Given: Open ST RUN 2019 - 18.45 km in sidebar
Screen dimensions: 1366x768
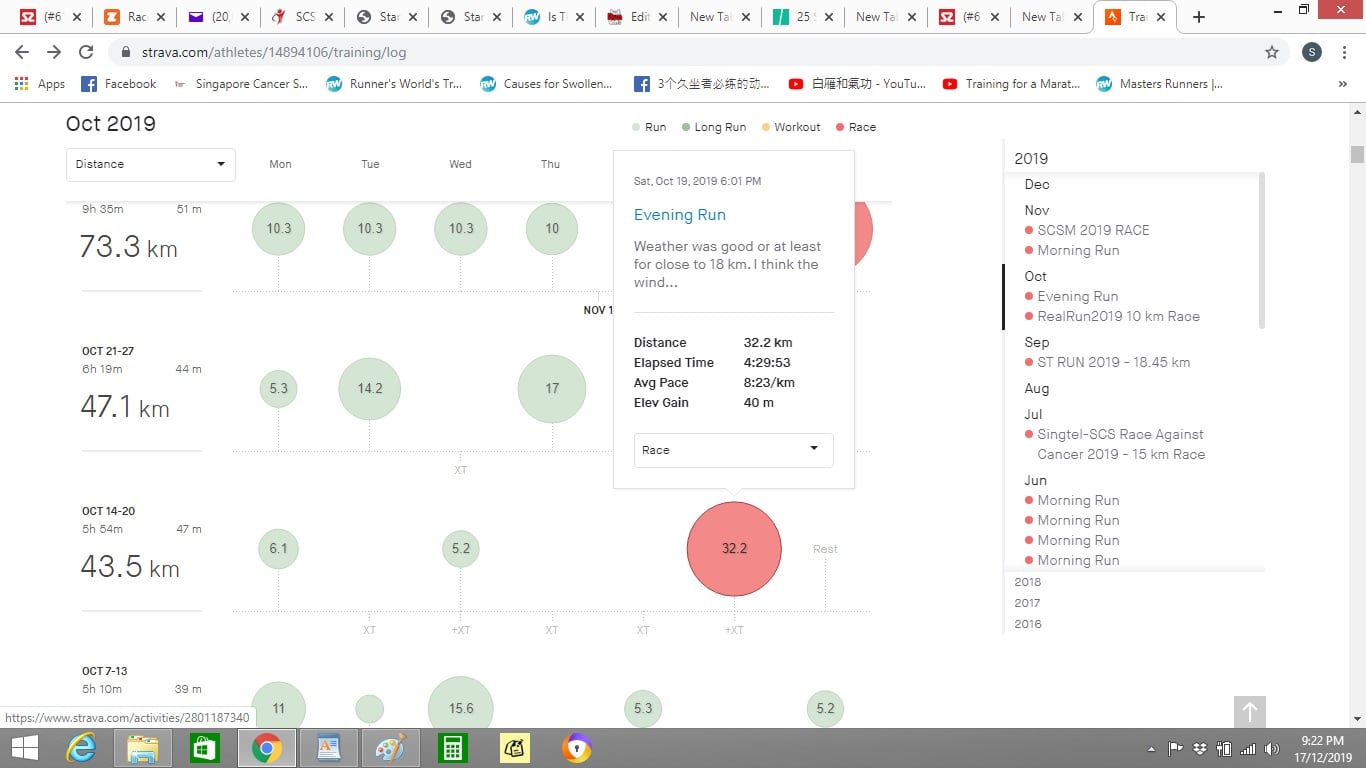Looking at the screenshot, I should 1113,362.
